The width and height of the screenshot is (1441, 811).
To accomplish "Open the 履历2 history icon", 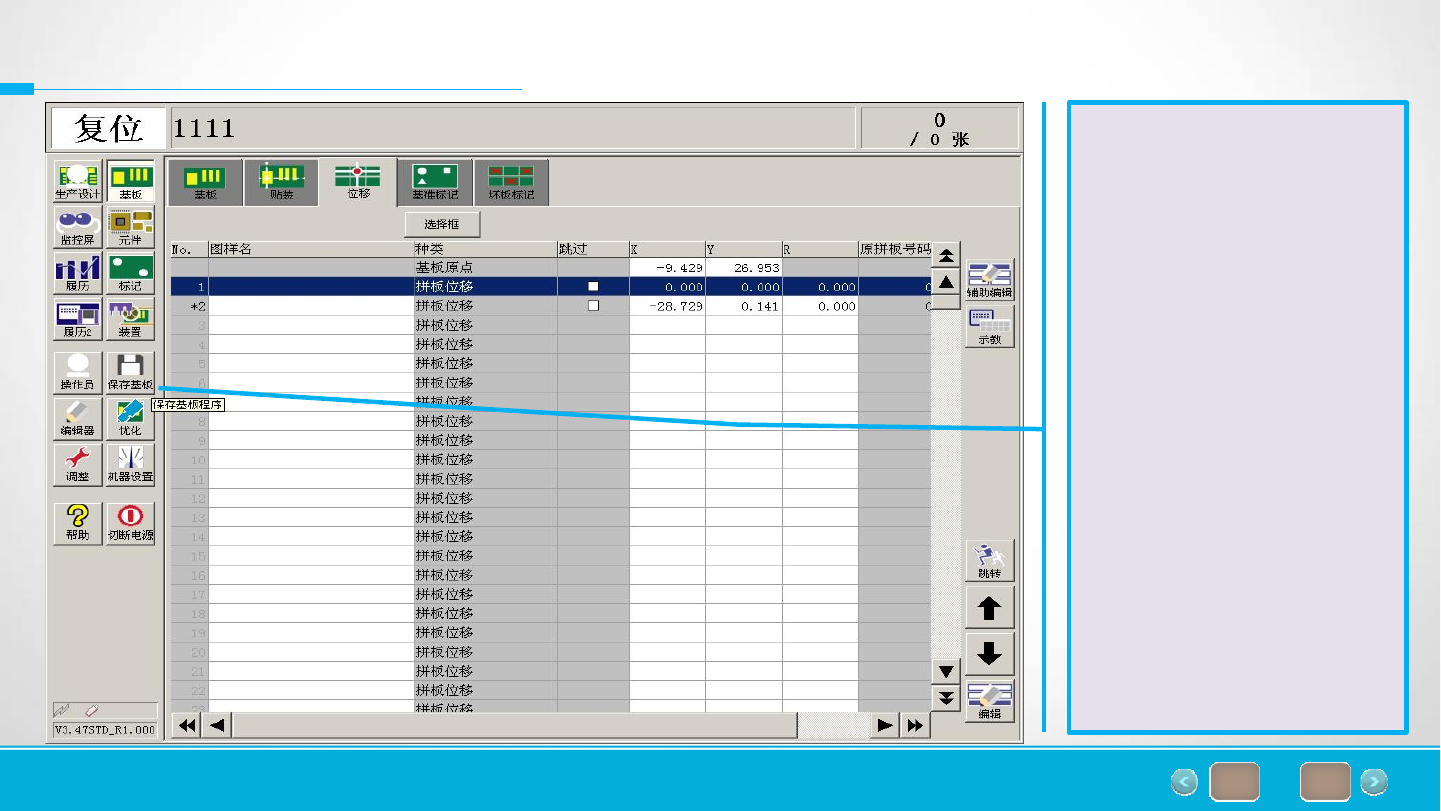I will pos(77,319).
